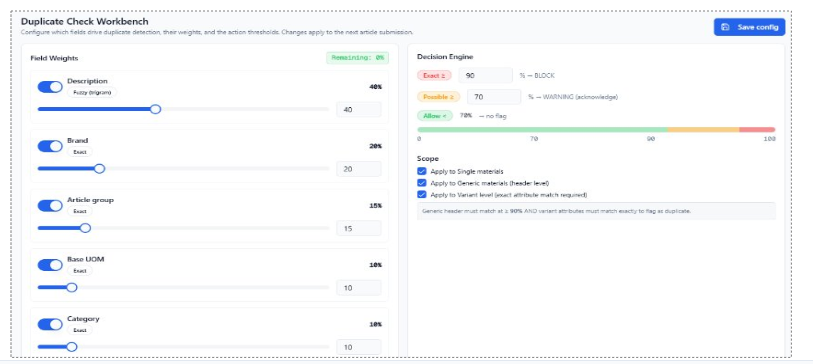This screenshot has height=364, width=813.
Task: Click the Article group input showing 15
Action: [359, 228]
